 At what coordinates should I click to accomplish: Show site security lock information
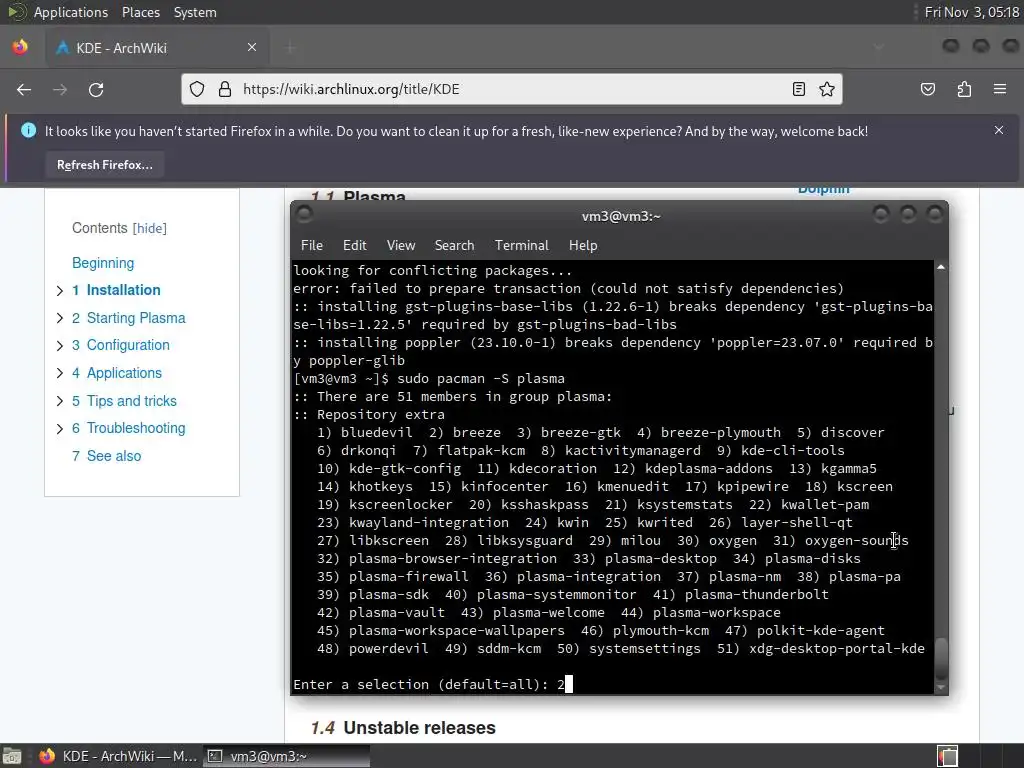coord(225,89)
